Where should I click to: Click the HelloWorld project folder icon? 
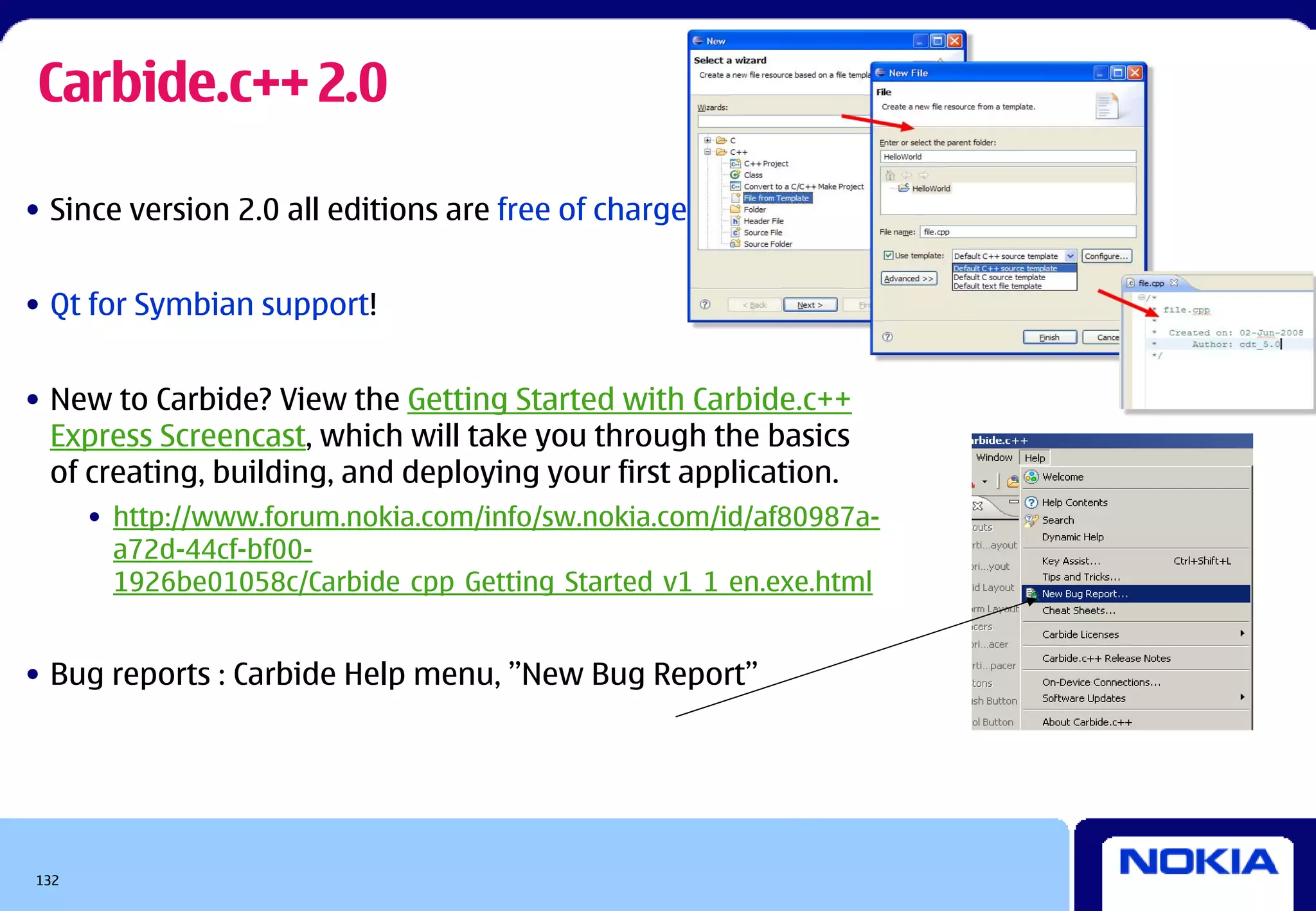point(903,188)
